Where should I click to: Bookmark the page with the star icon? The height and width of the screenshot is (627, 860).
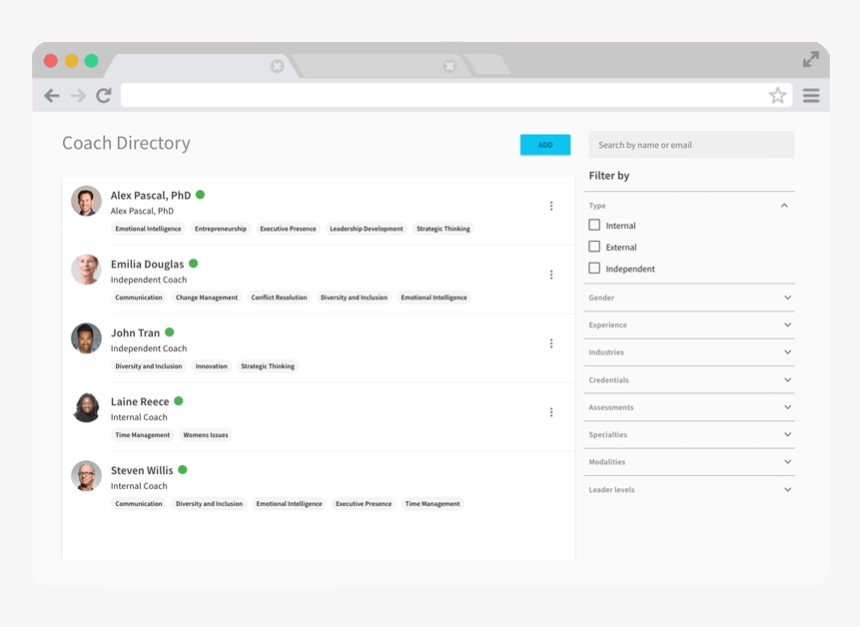point(777,96)
